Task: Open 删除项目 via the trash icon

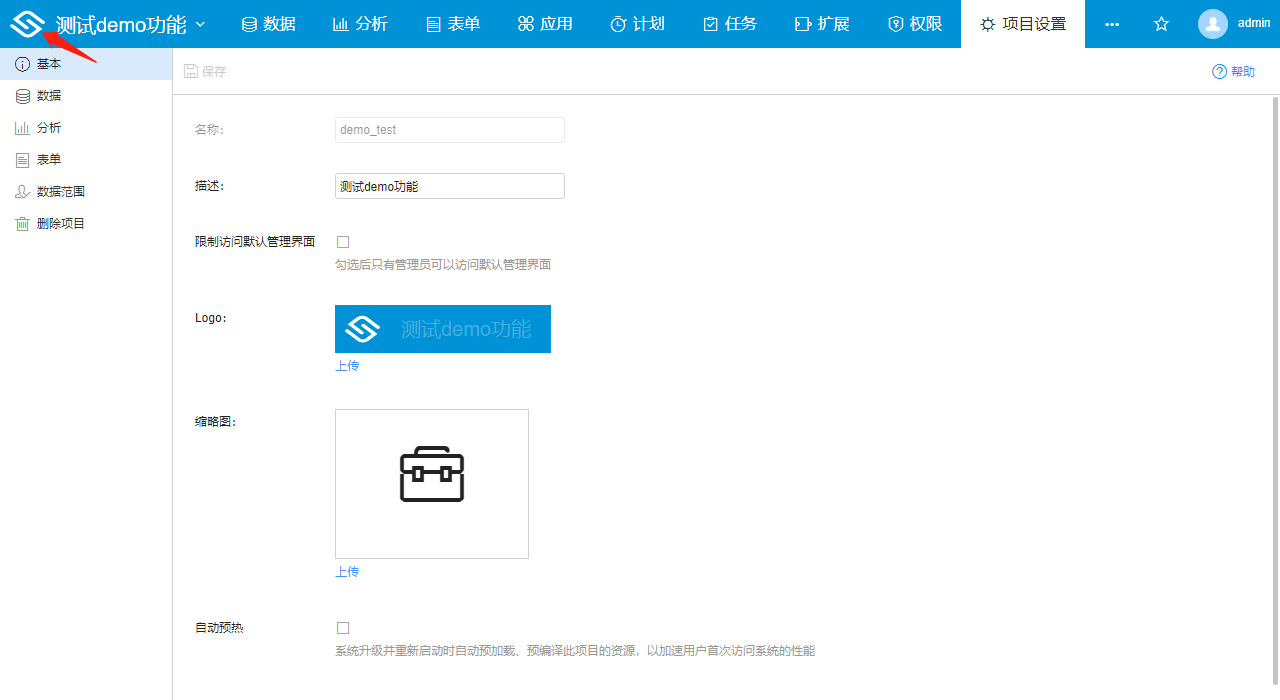Action: point(22,222)
